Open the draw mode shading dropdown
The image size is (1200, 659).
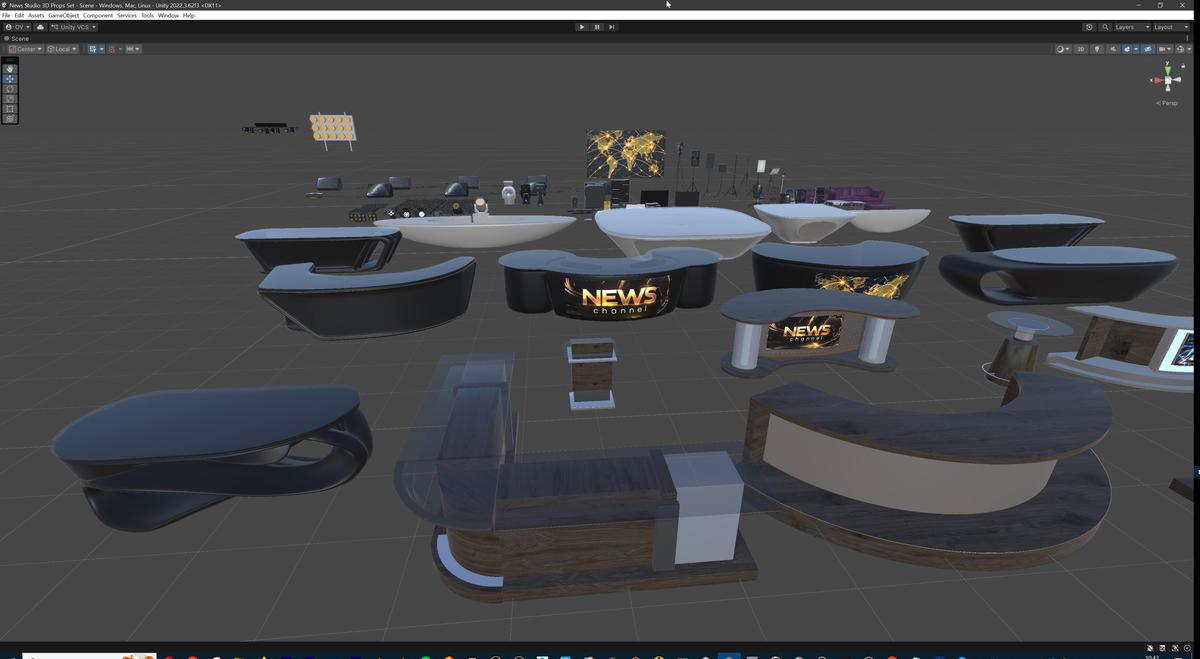1064,49
